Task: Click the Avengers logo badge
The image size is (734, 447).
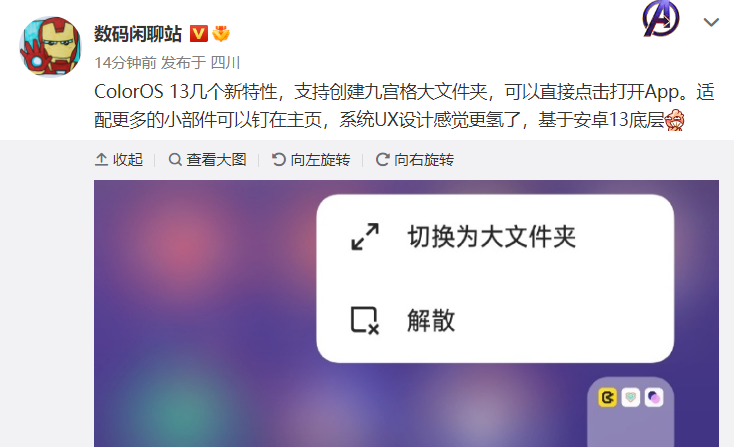Action: (x=661, y=19)
